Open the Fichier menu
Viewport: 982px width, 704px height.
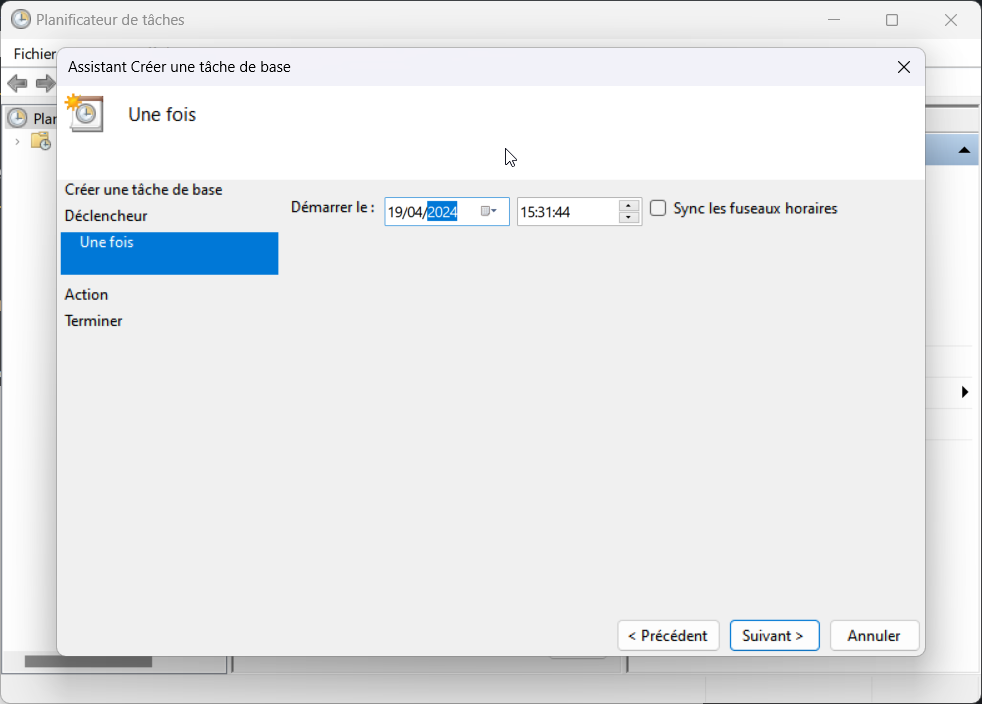[x=34, y=54]
